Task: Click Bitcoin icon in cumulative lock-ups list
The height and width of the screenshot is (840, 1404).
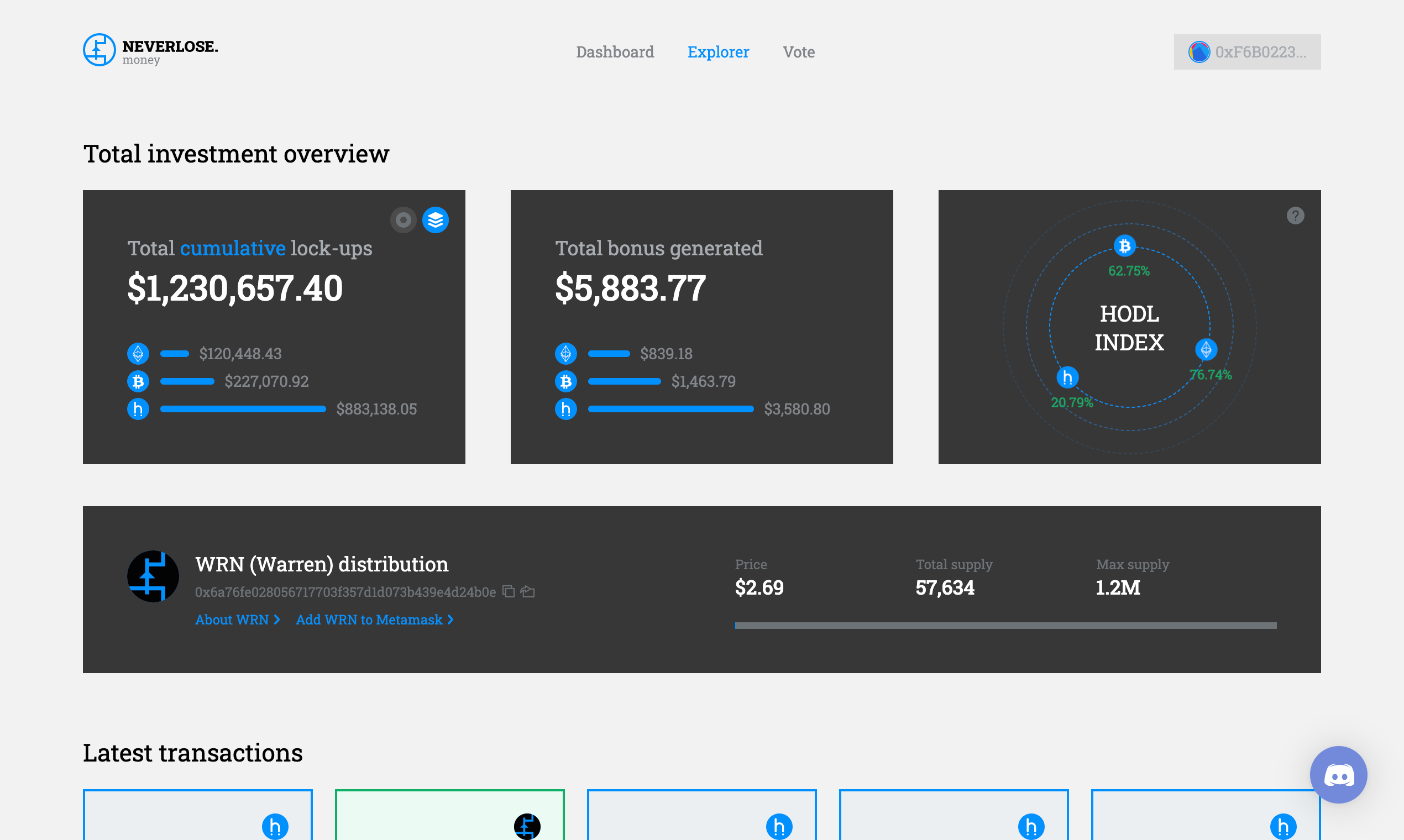Action: (x=138, y=381)
